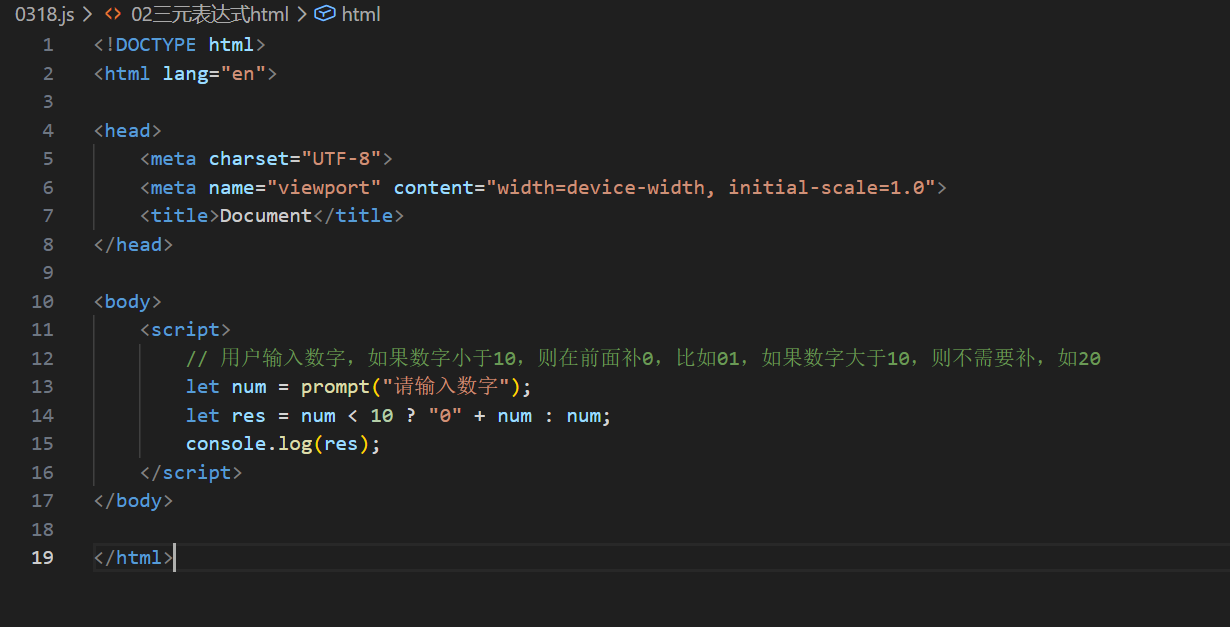The image size is (1230, 627).
Task: Click the console.log(res) statement
Action: pyautogui.click(x=283, y=443)
